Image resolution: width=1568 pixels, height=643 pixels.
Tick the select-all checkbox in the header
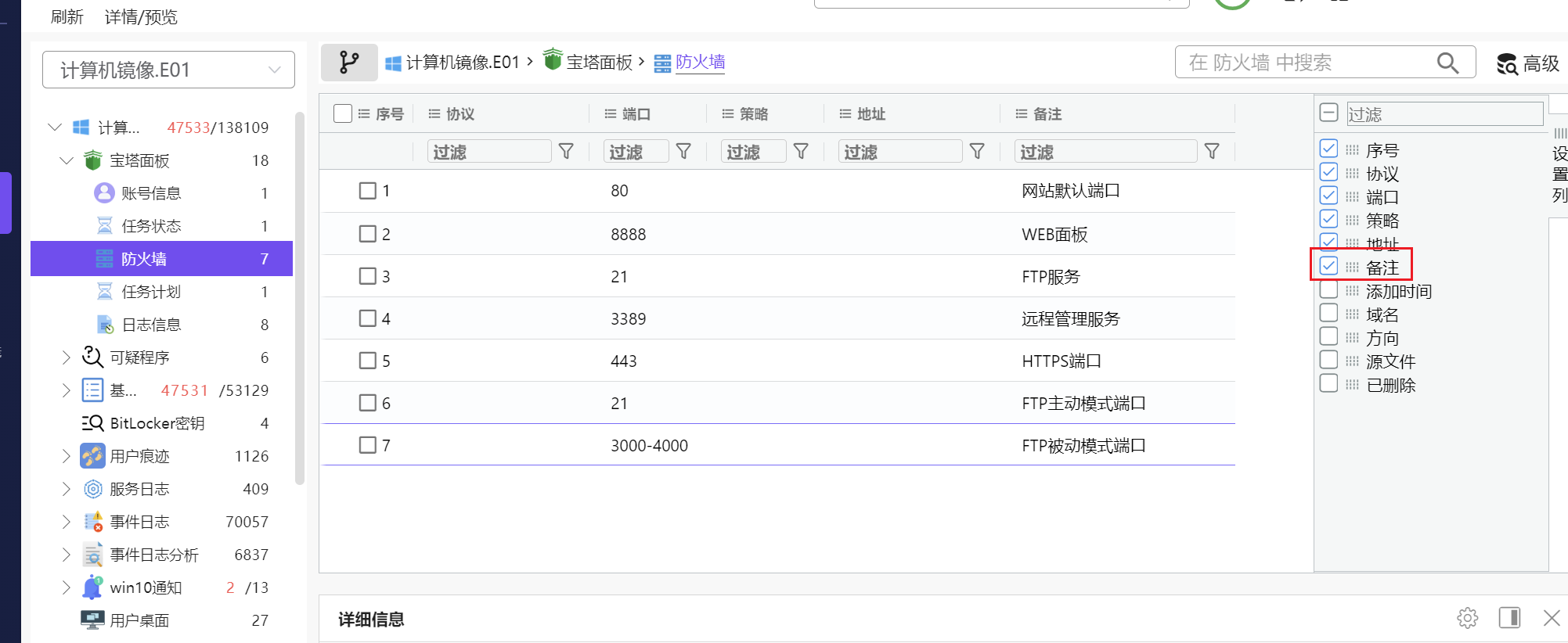pyautogui.click(x=342, y=113)
